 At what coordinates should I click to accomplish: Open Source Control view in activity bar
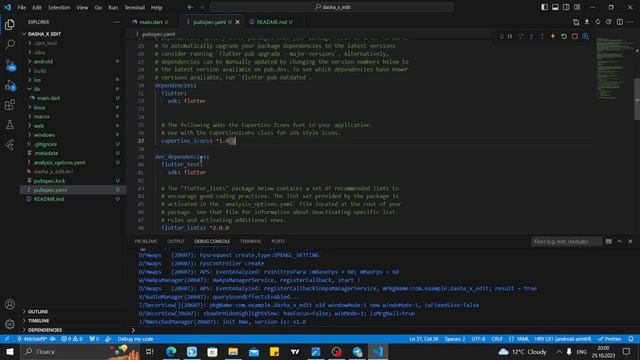(10, 65)
